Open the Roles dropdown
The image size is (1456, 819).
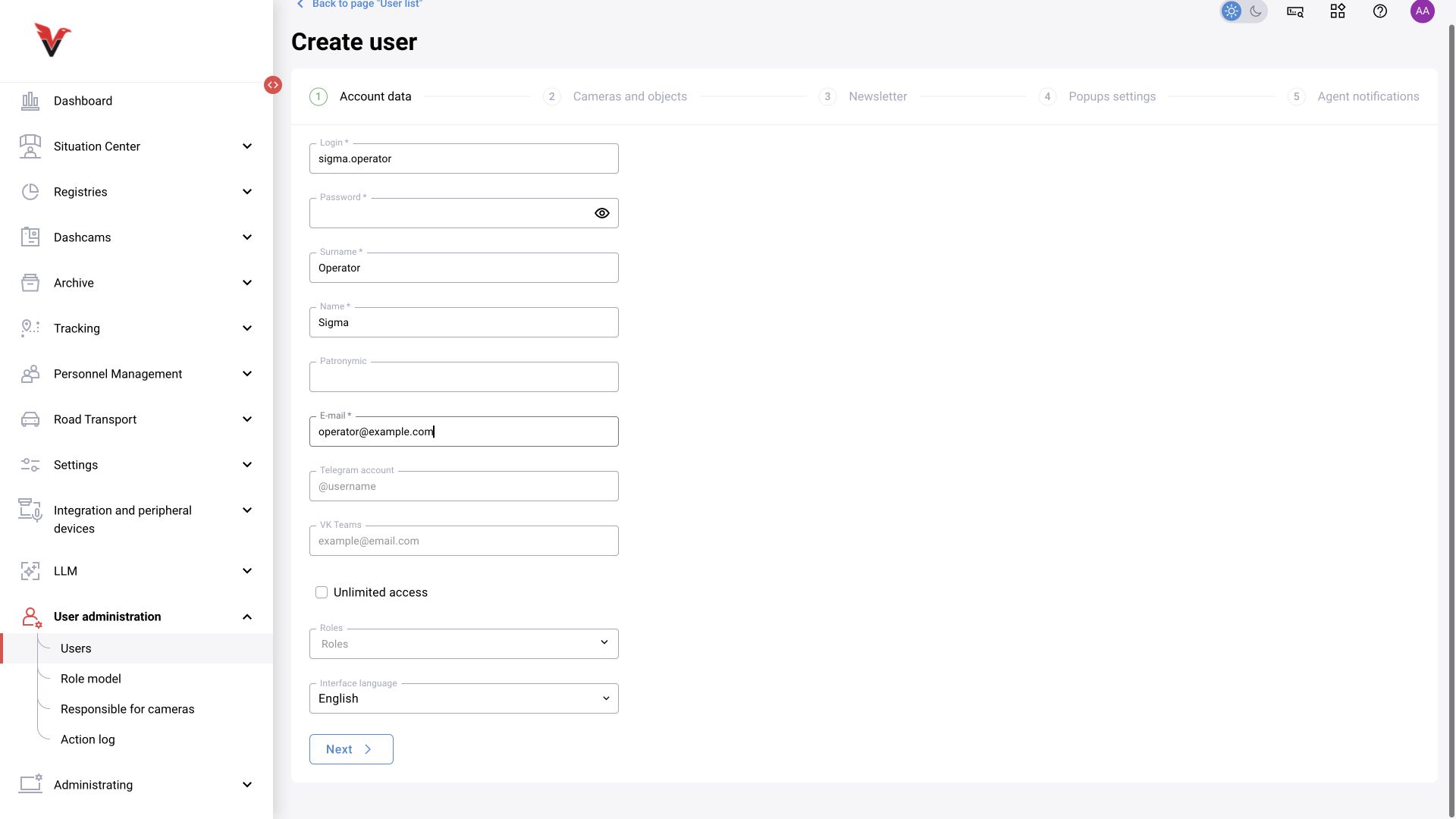(464, 644)
